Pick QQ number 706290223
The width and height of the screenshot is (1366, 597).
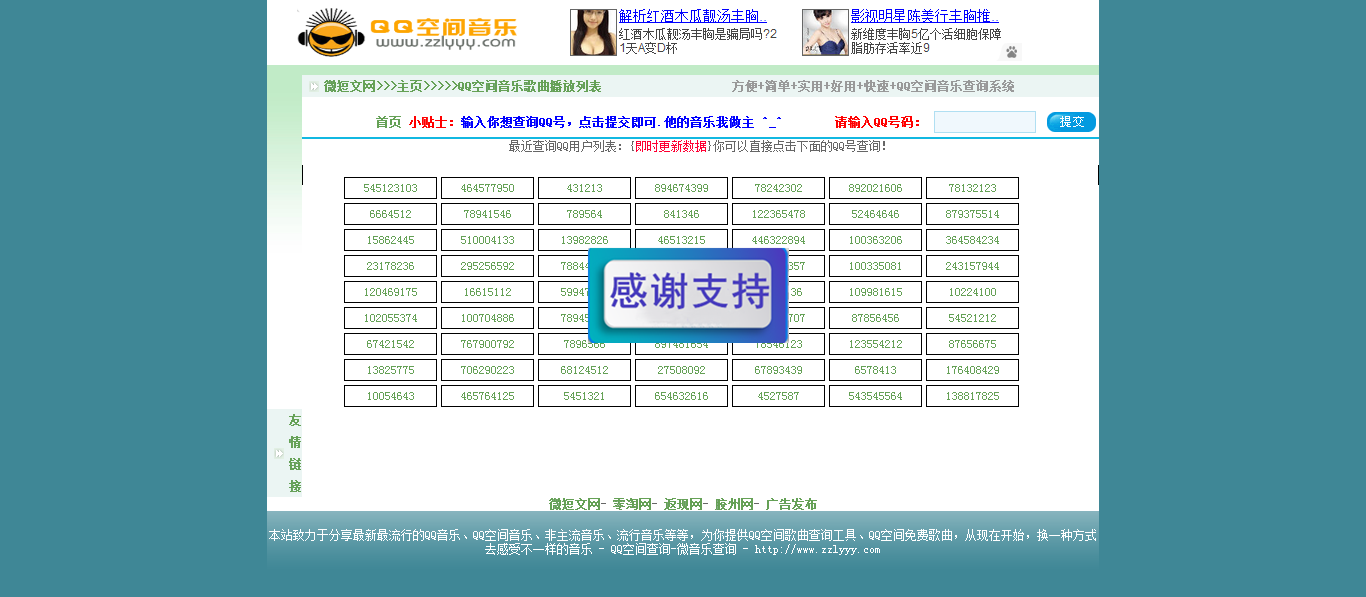click(487, 370)
